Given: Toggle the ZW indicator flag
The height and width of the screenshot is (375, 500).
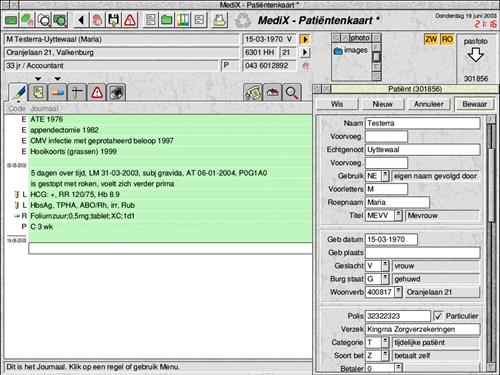Looking at the screenshot, I should tap(431, 39).
